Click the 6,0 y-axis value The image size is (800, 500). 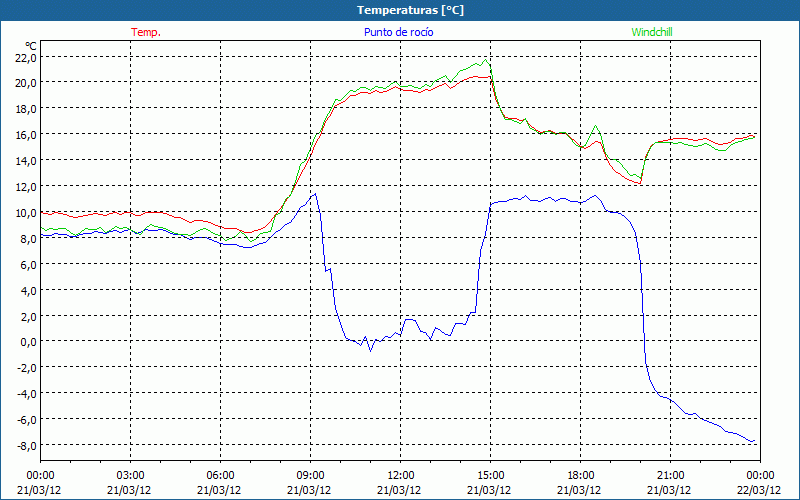[29, 265]
